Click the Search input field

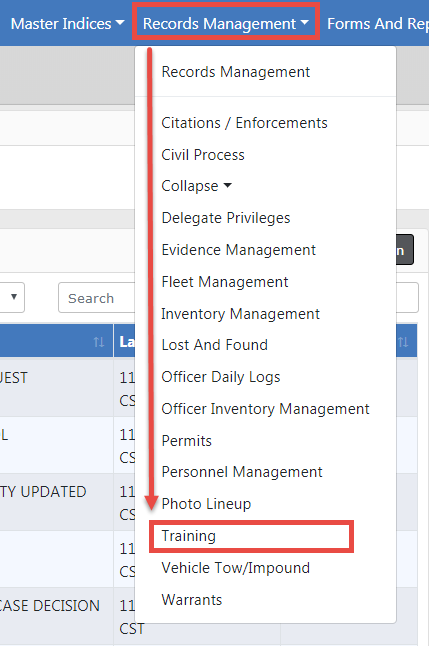click(x=97, y=298)
